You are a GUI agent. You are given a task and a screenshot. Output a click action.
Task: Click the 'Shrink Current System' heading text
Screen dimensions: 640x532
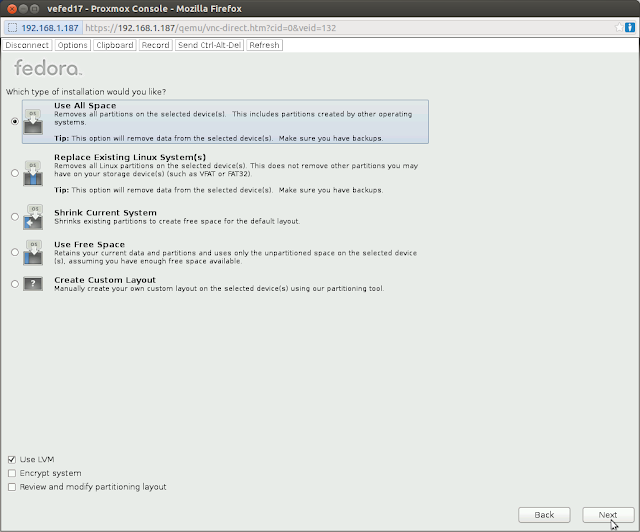(x=105, y=213)
